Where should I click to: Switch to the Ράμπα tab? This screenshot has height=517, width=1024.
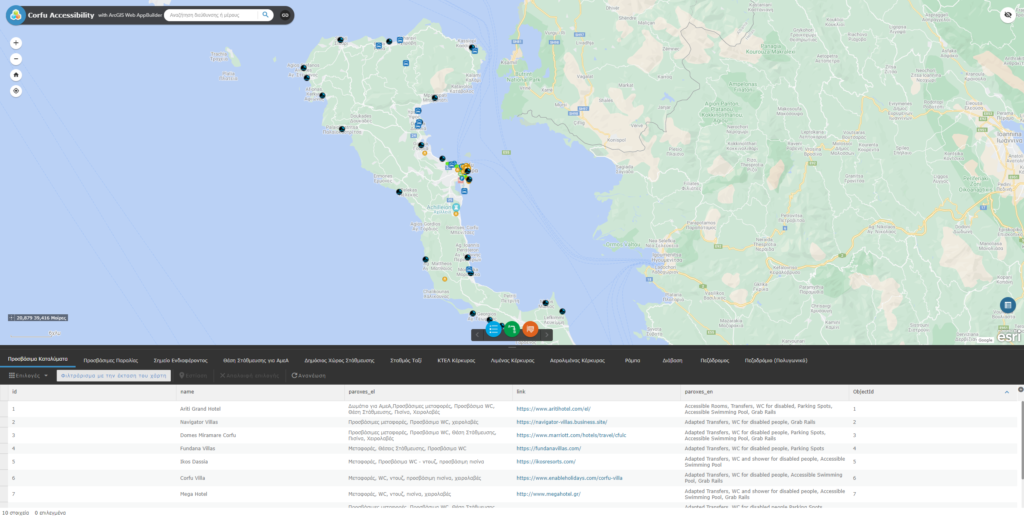[x=632, y=359]
